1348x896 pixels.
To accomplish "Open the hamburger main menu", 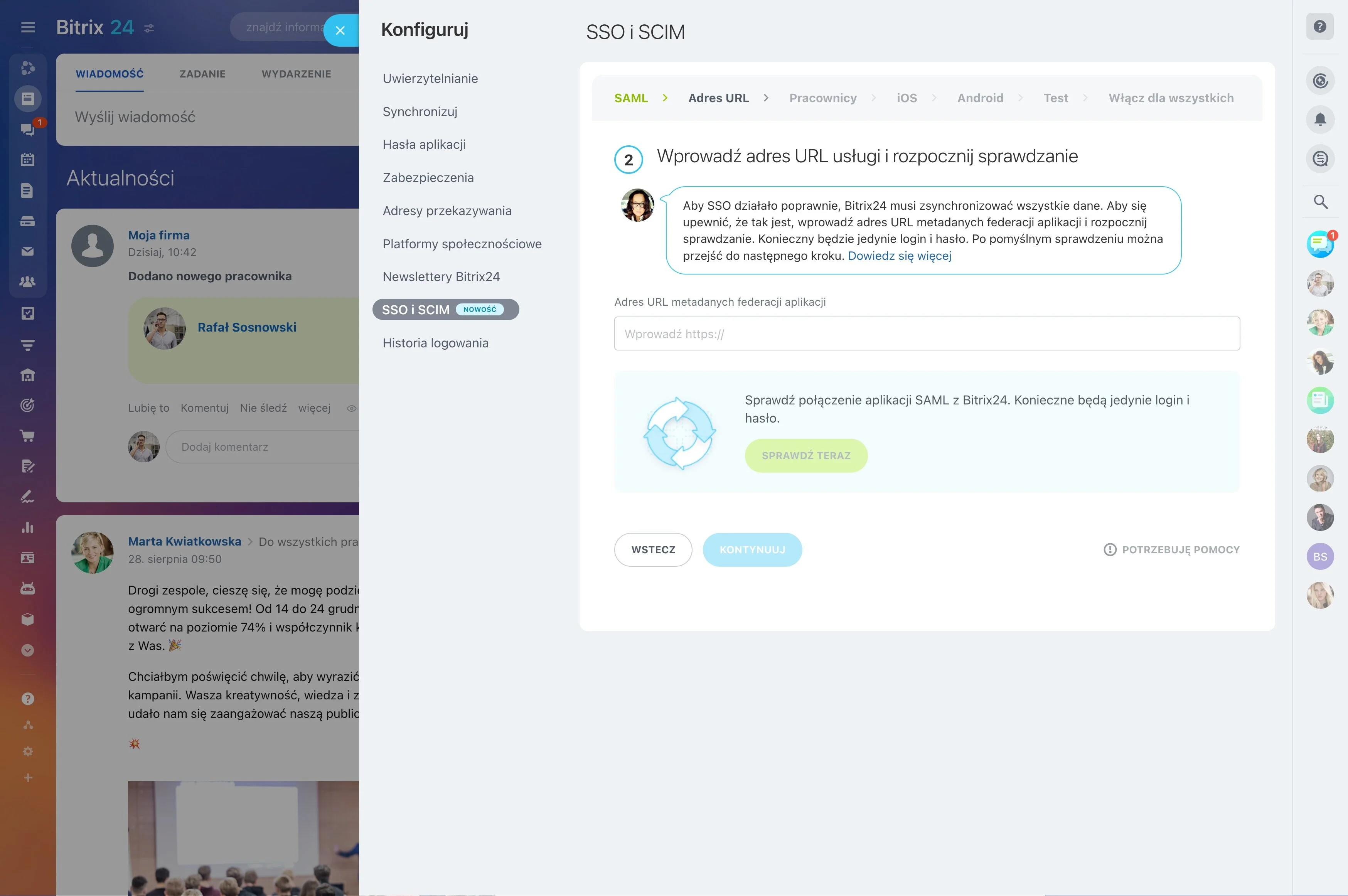I will coord(28,27).
